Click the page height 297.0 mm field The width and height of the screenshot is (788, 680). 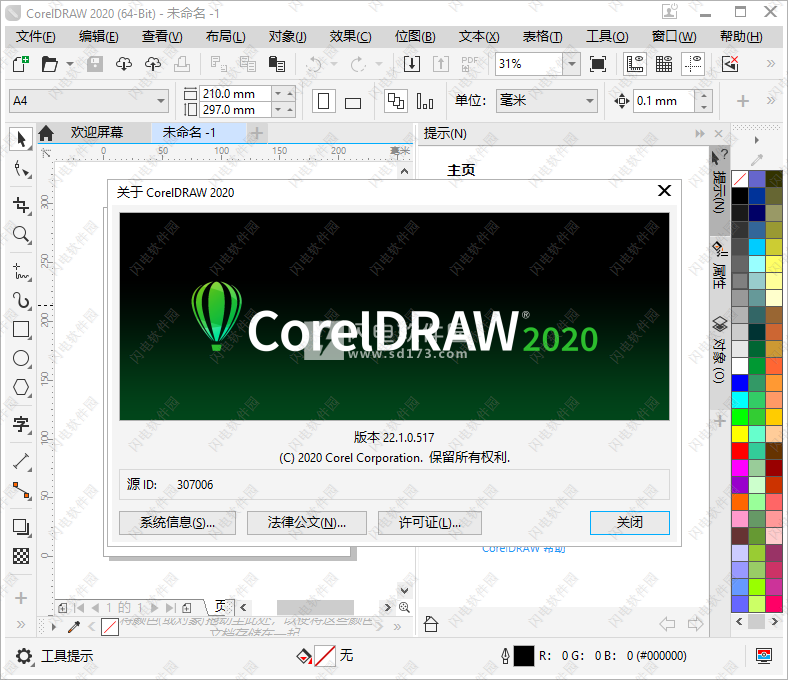pyautogui.click(x=235, y=110)
